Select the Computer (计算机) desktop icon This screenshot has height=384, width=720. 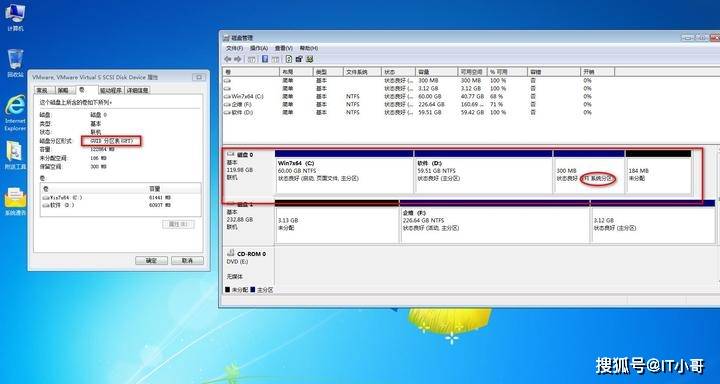(15, 17)
